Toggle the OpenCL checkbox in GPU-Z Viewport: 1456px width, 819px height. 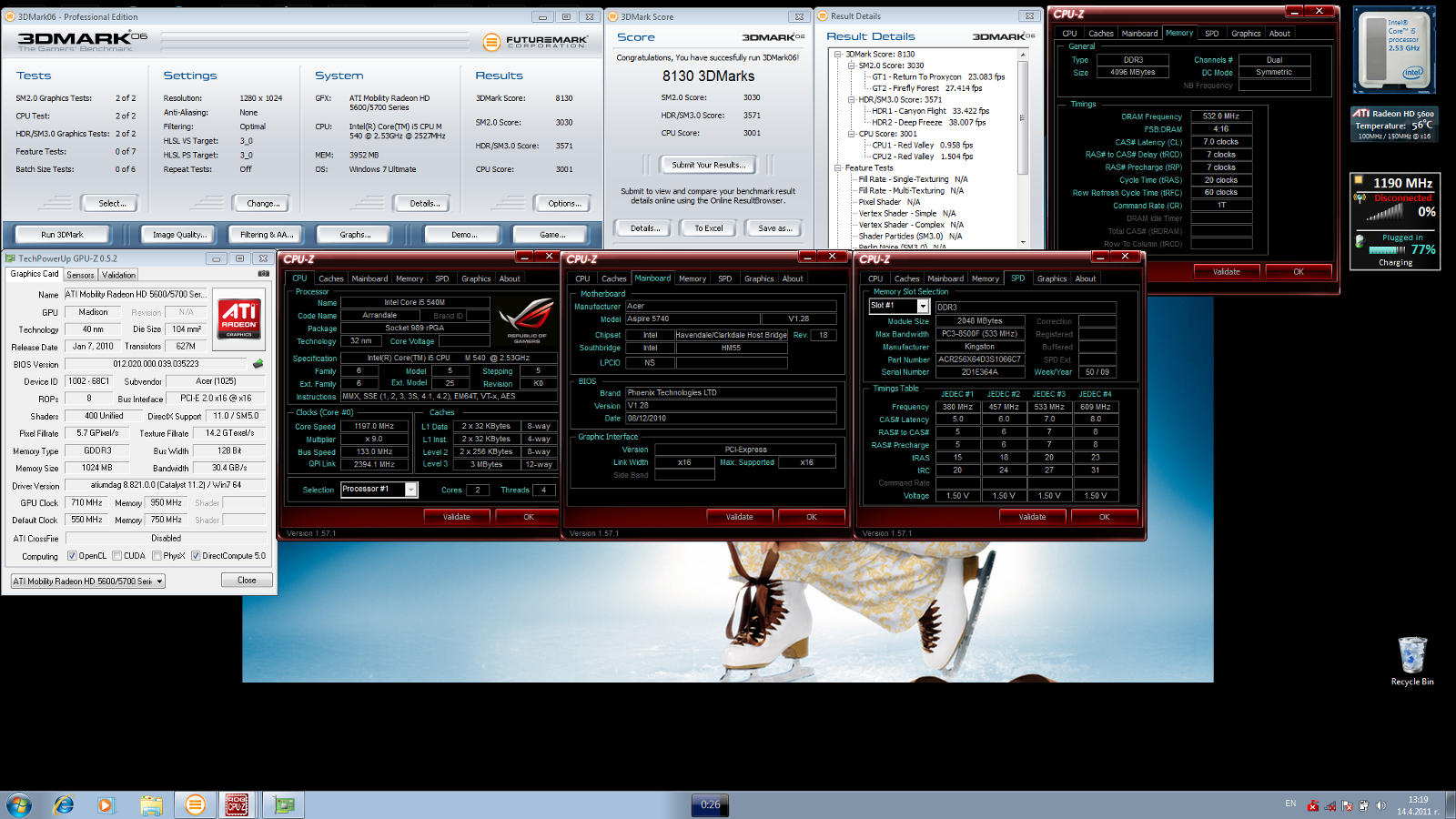[72, 556]
